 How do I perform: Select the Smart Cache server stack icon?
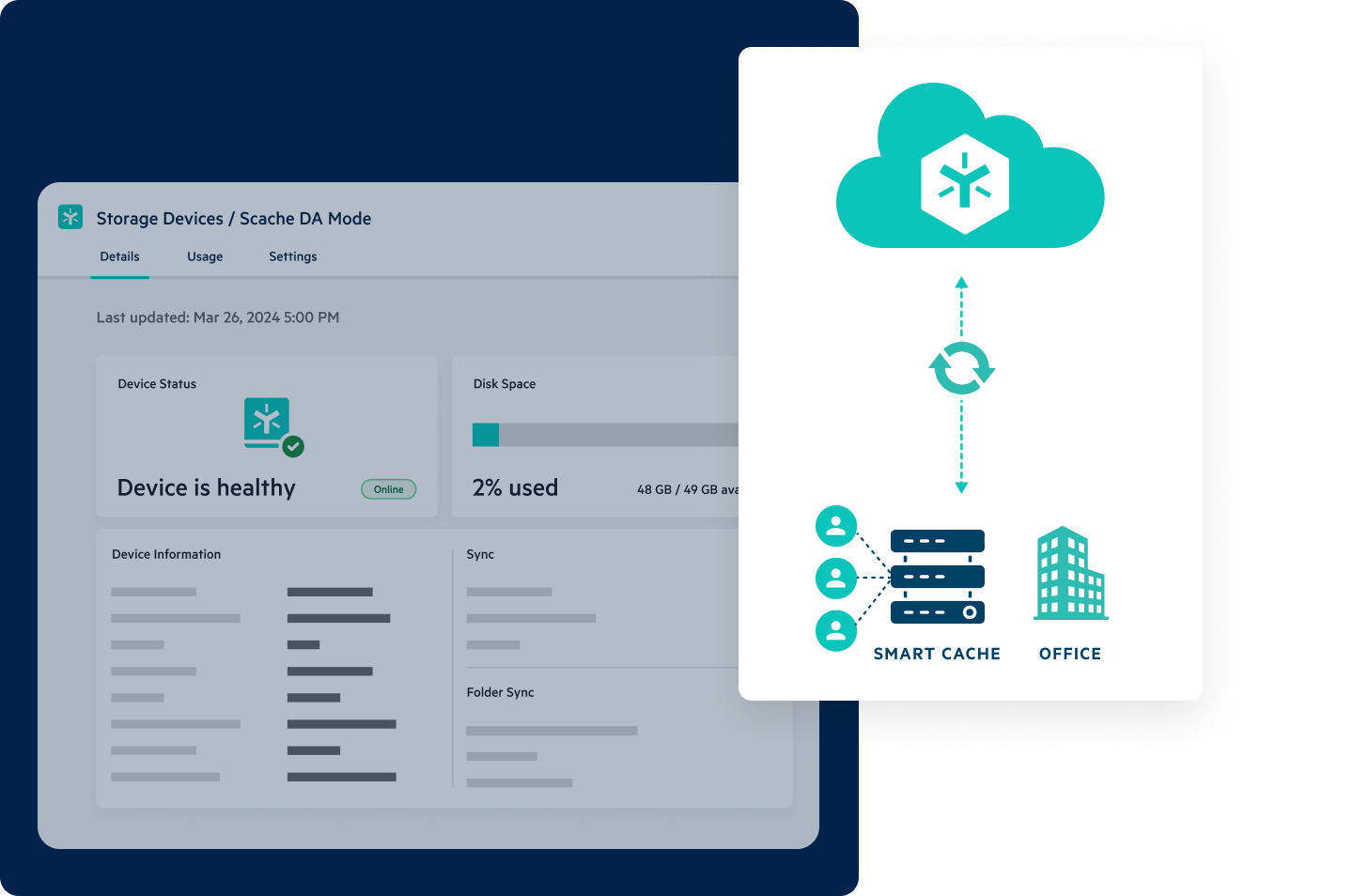pos(937,578)
